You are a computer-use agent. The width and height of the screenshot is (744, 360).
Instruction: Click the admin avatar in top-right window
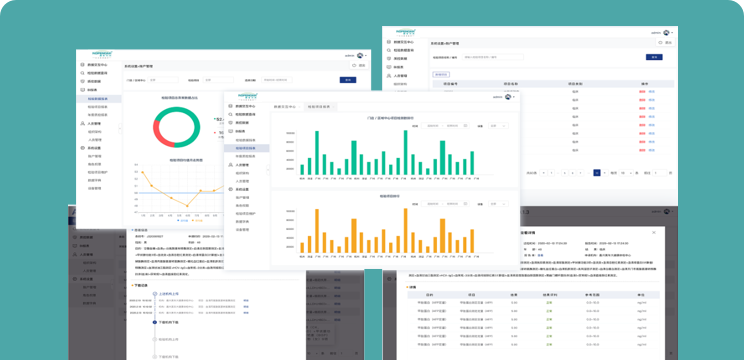tap(666, 33)
